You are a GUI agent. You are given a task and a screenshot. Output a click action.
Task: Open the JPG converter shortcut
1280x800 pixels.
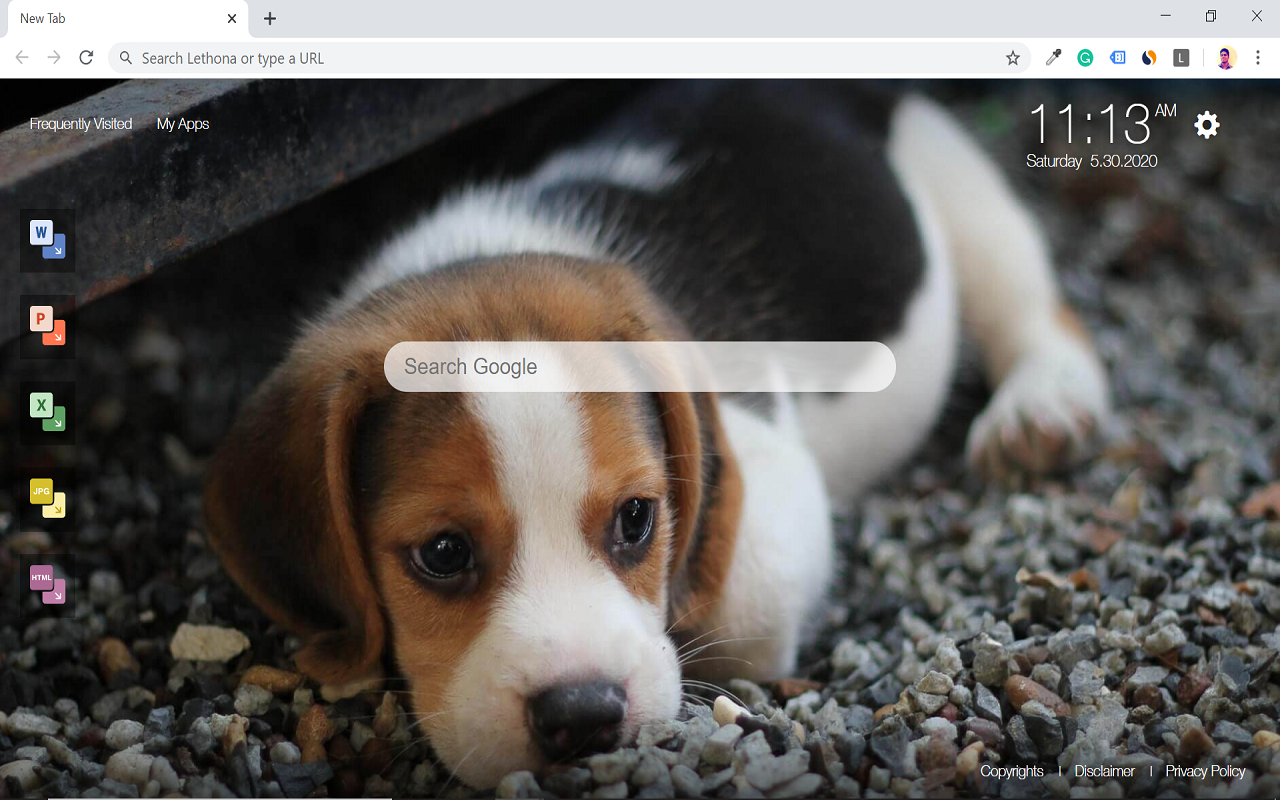(46, 499)
